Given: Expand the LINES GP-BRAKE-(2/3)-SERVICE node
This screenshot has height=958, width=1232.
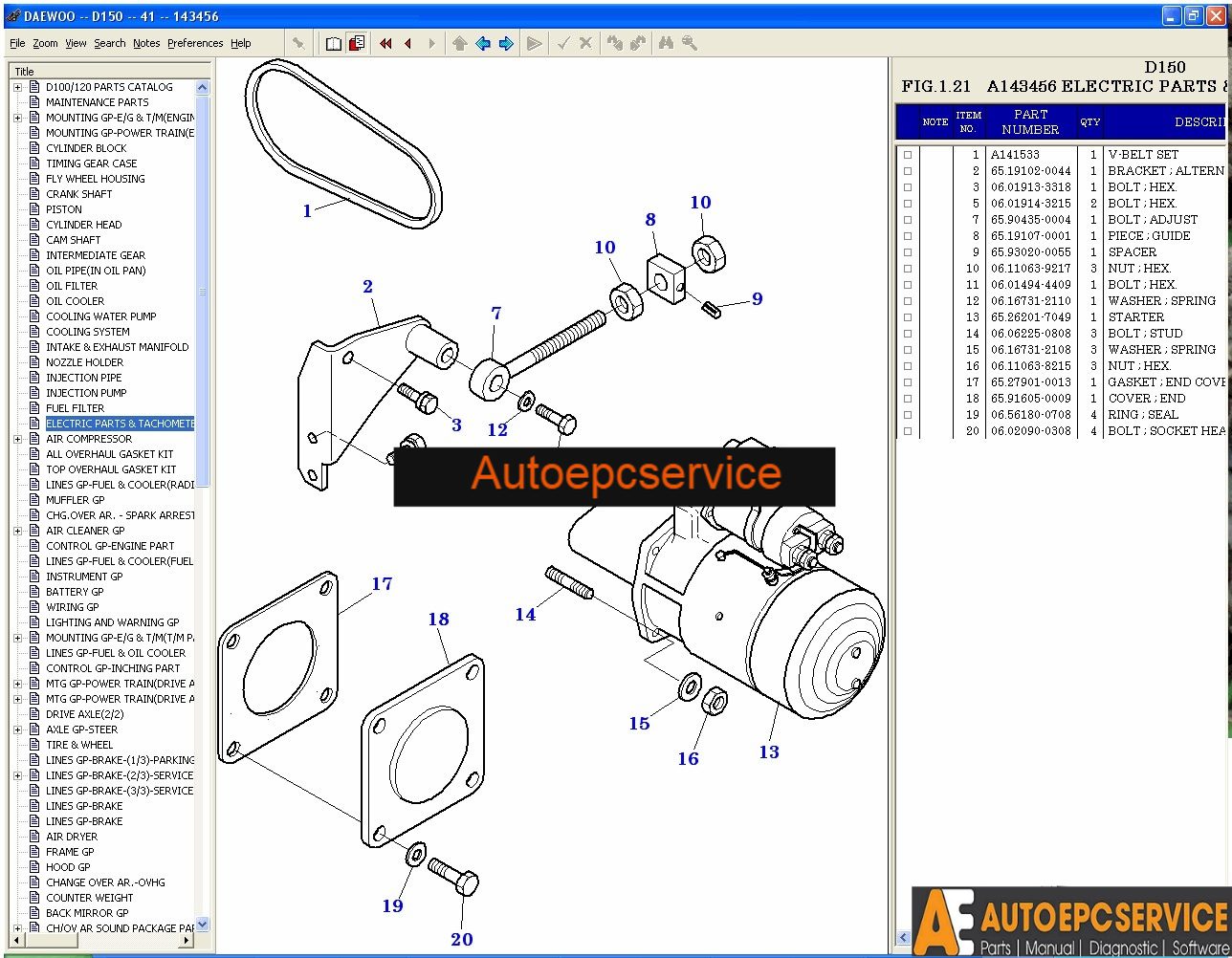Looking at the screenshot, I should 17,775.
